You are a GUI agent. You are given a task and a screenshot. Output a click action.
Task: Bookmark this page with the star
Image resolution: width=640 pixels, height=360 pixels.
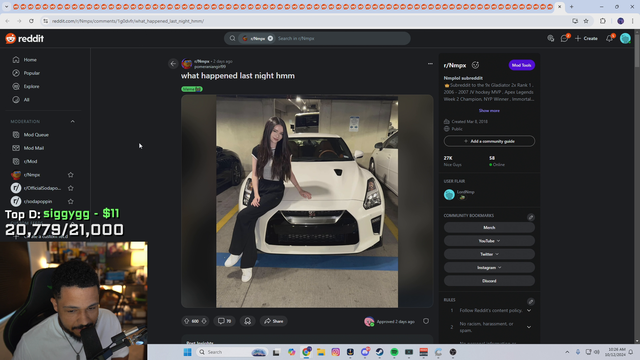(x=586, y=21)
